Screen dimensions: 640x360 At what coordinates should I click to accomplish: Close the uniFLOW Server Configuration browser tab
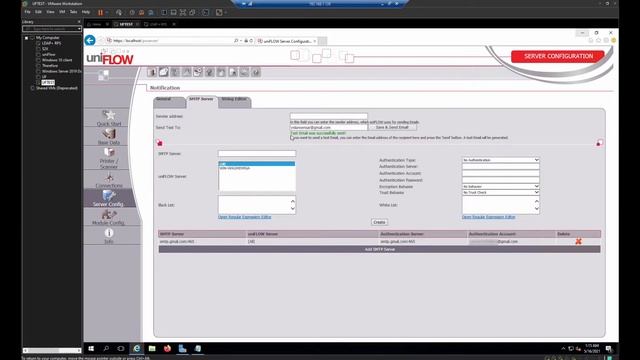point(315,41)
